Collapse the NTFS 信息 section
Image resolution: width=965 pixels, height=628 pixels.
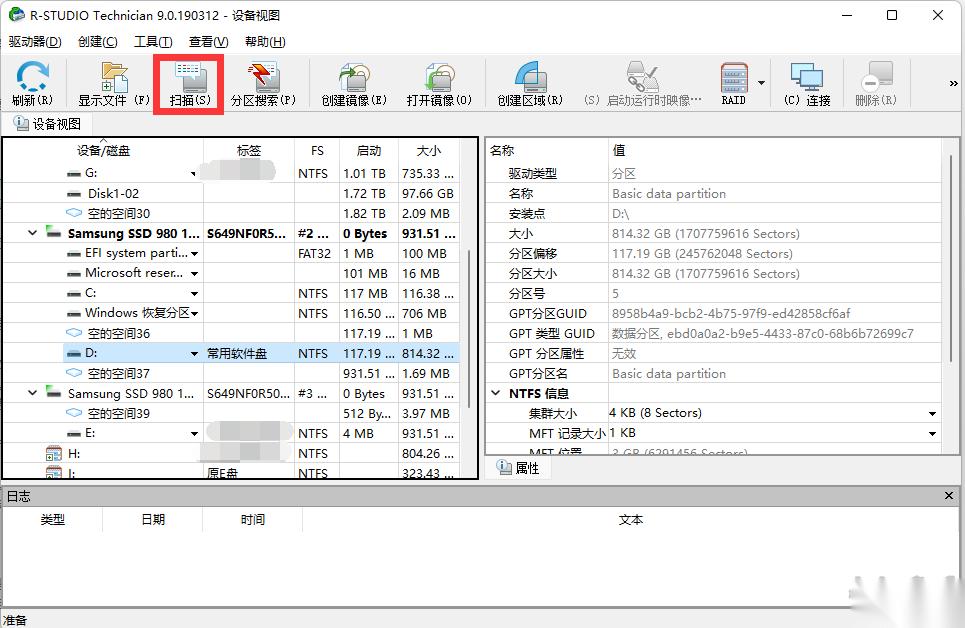tap(496, 393)
